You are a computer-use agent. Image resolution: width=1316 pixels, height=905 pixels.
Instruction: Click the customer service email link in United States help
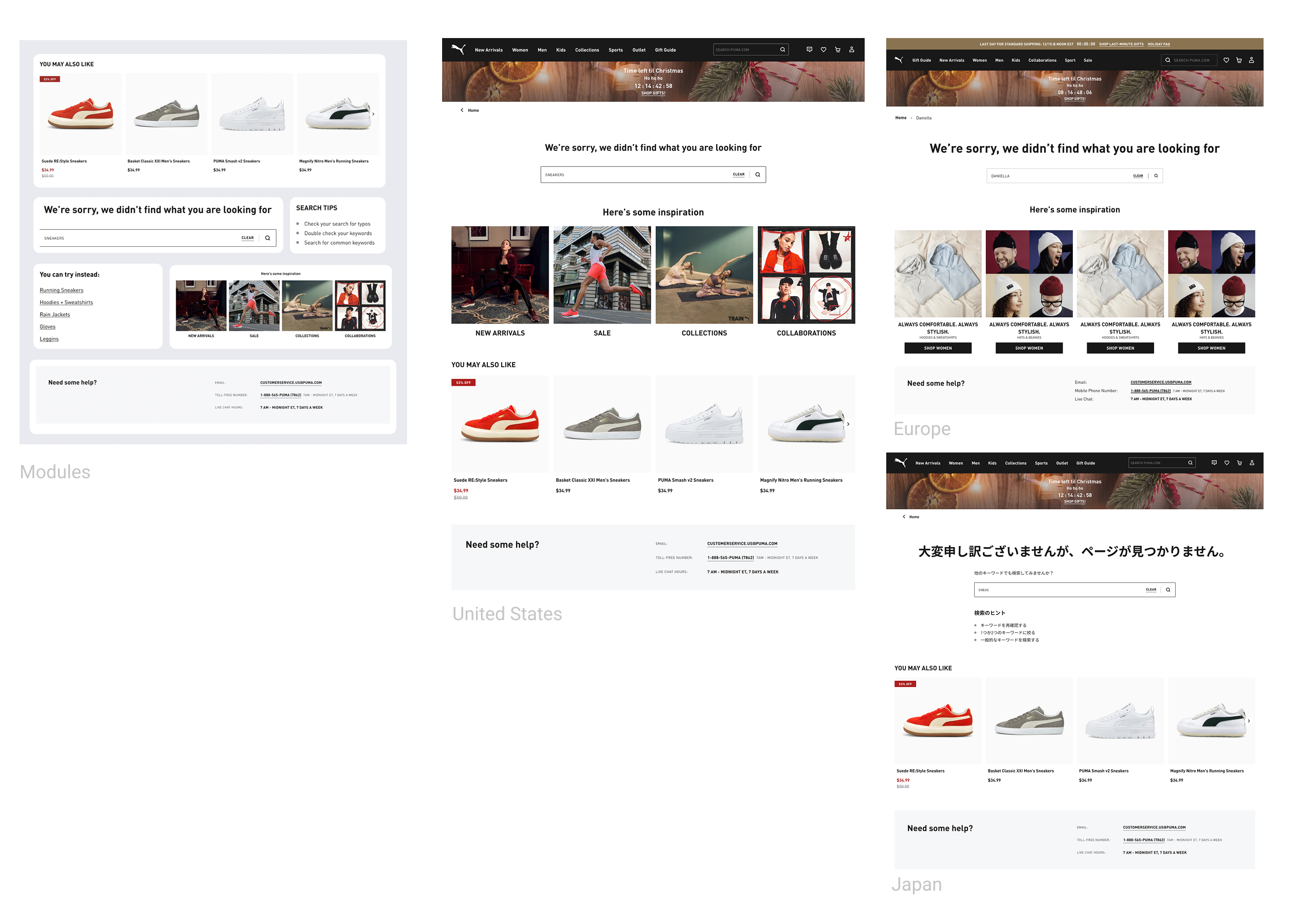pos(742,544)
